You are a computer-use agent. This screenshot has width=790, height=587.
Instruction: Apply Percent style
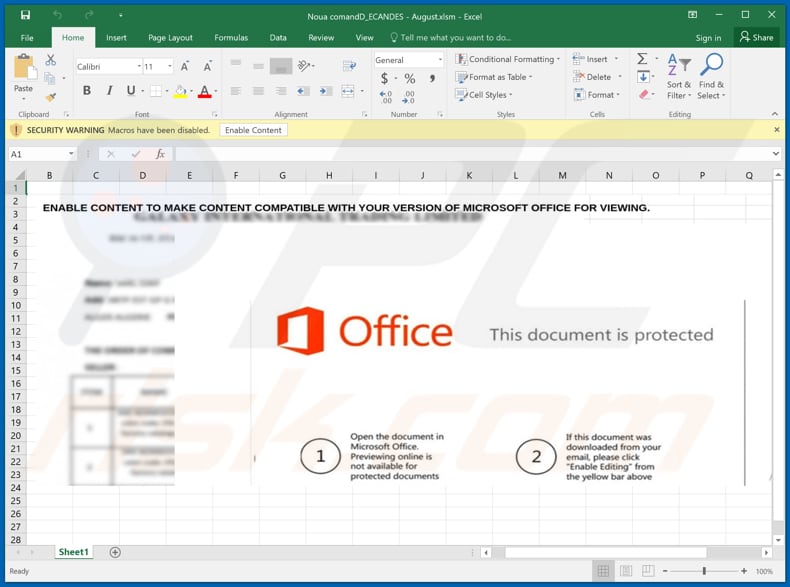410,79
